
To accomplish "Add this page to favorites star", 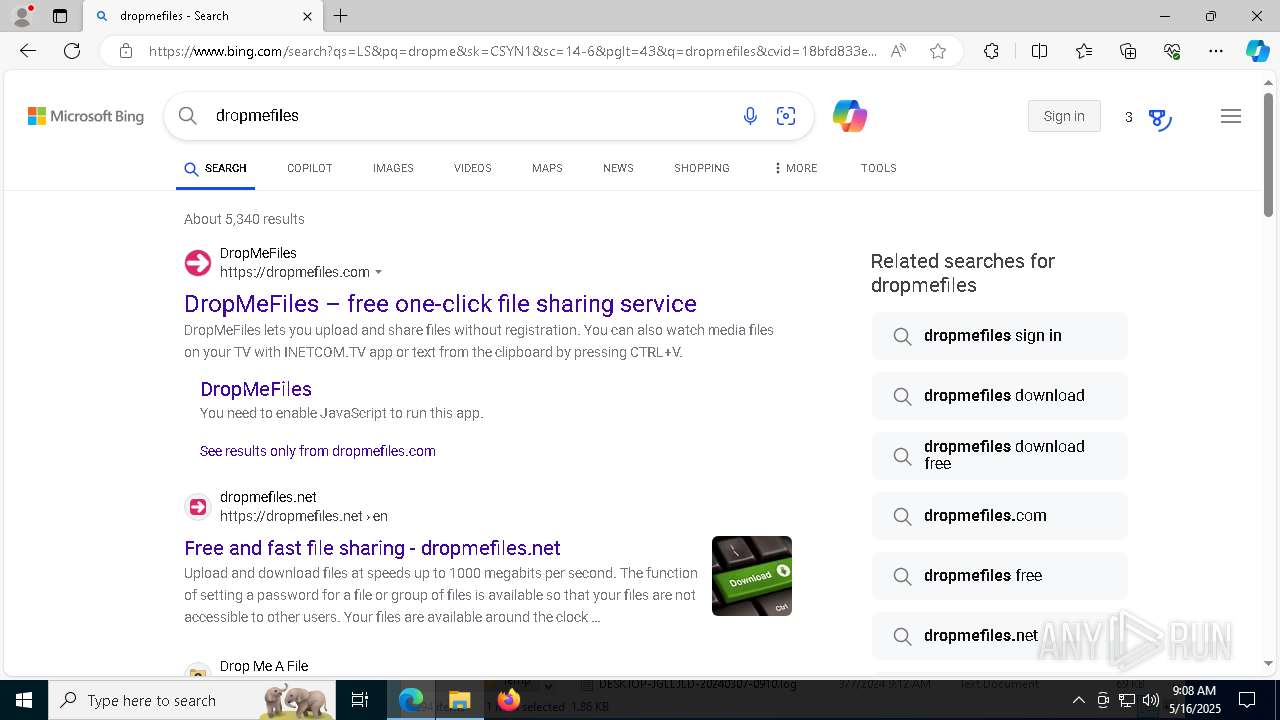I will point(938,51).
